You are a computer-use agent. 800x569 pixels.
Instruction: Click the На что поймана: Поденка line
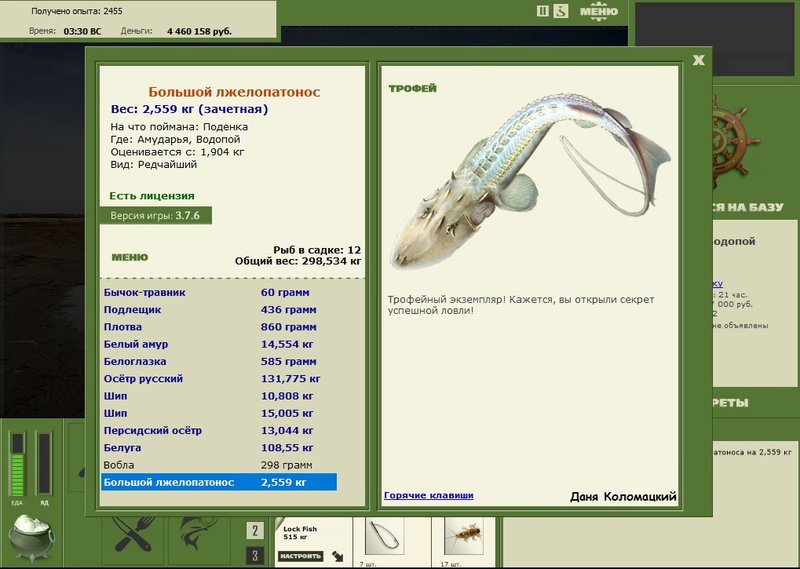pos(179,127)
